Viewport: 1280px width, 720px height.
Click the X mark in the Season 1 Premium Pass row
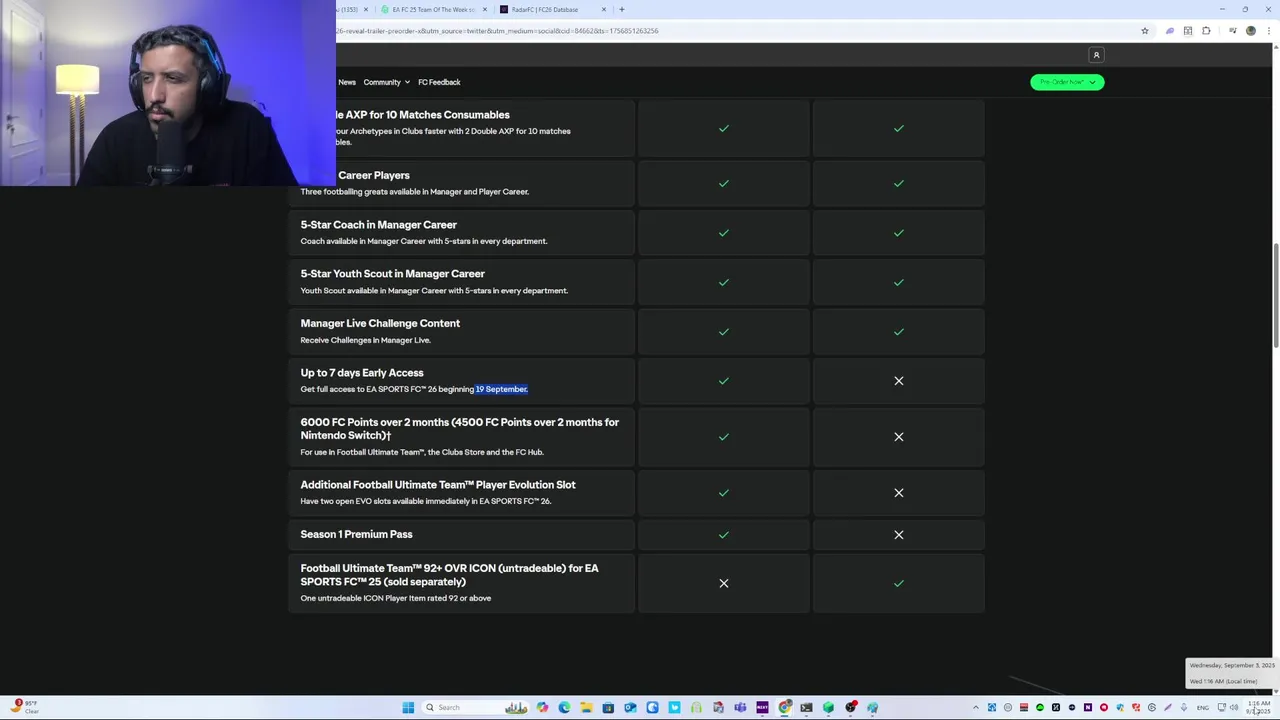coord(898,535)
